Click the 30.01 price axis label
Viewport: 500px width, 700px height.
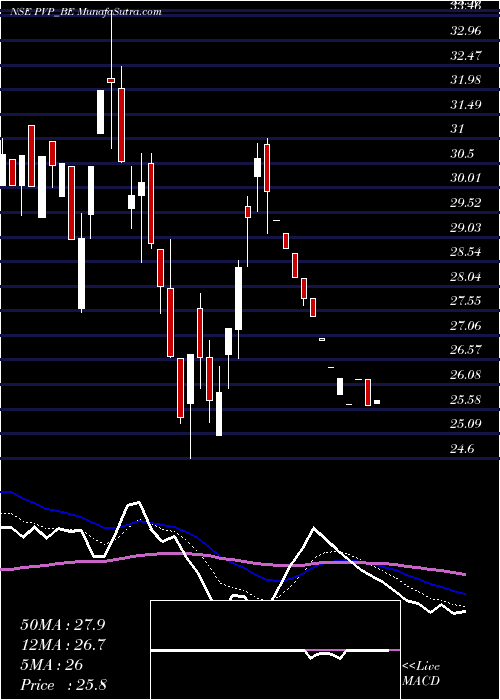[x=466, y=178]
